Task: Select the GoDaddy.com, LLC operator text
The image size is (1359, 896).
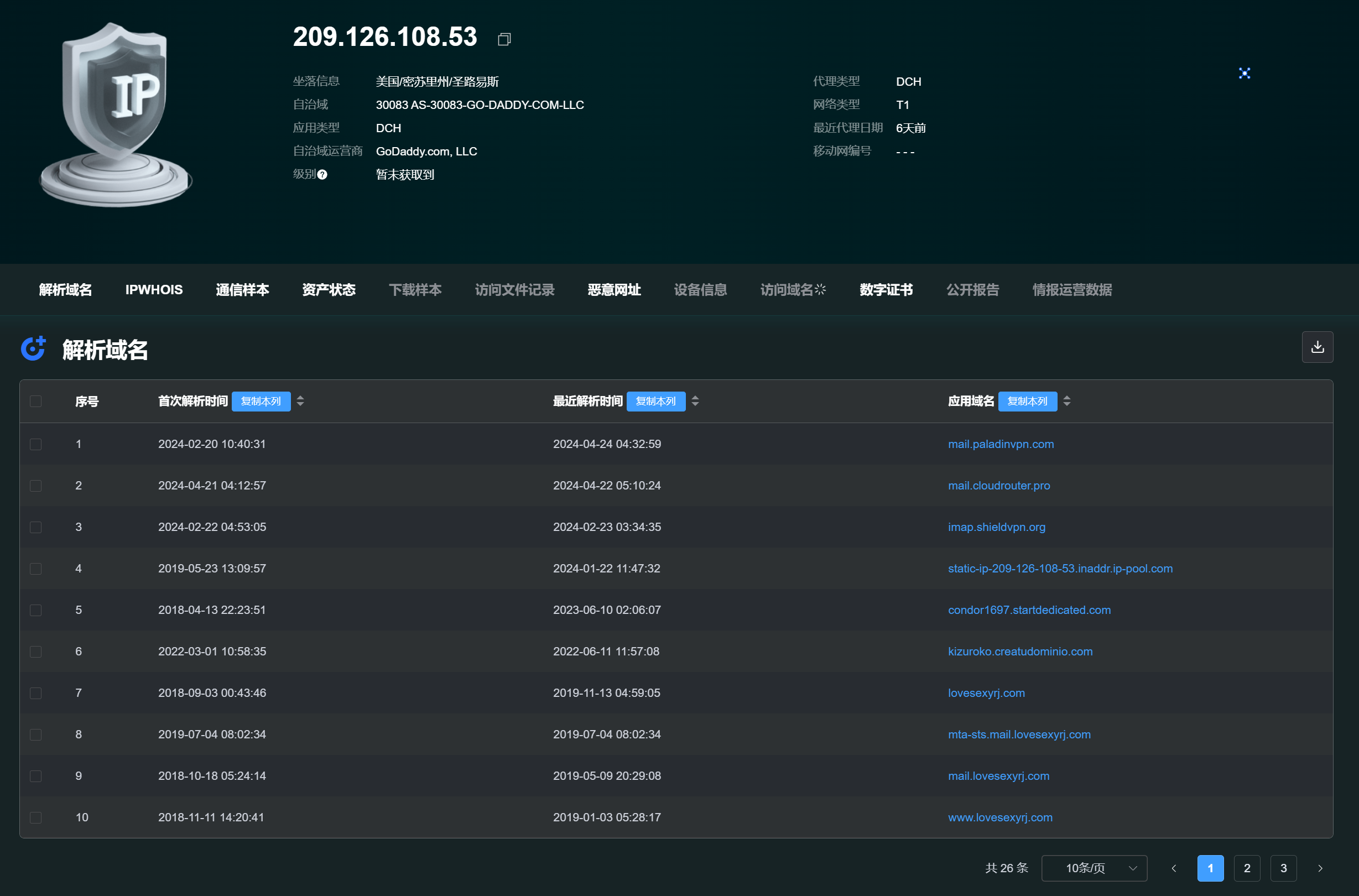Action: pyautogui.click(x=426, y=152)
